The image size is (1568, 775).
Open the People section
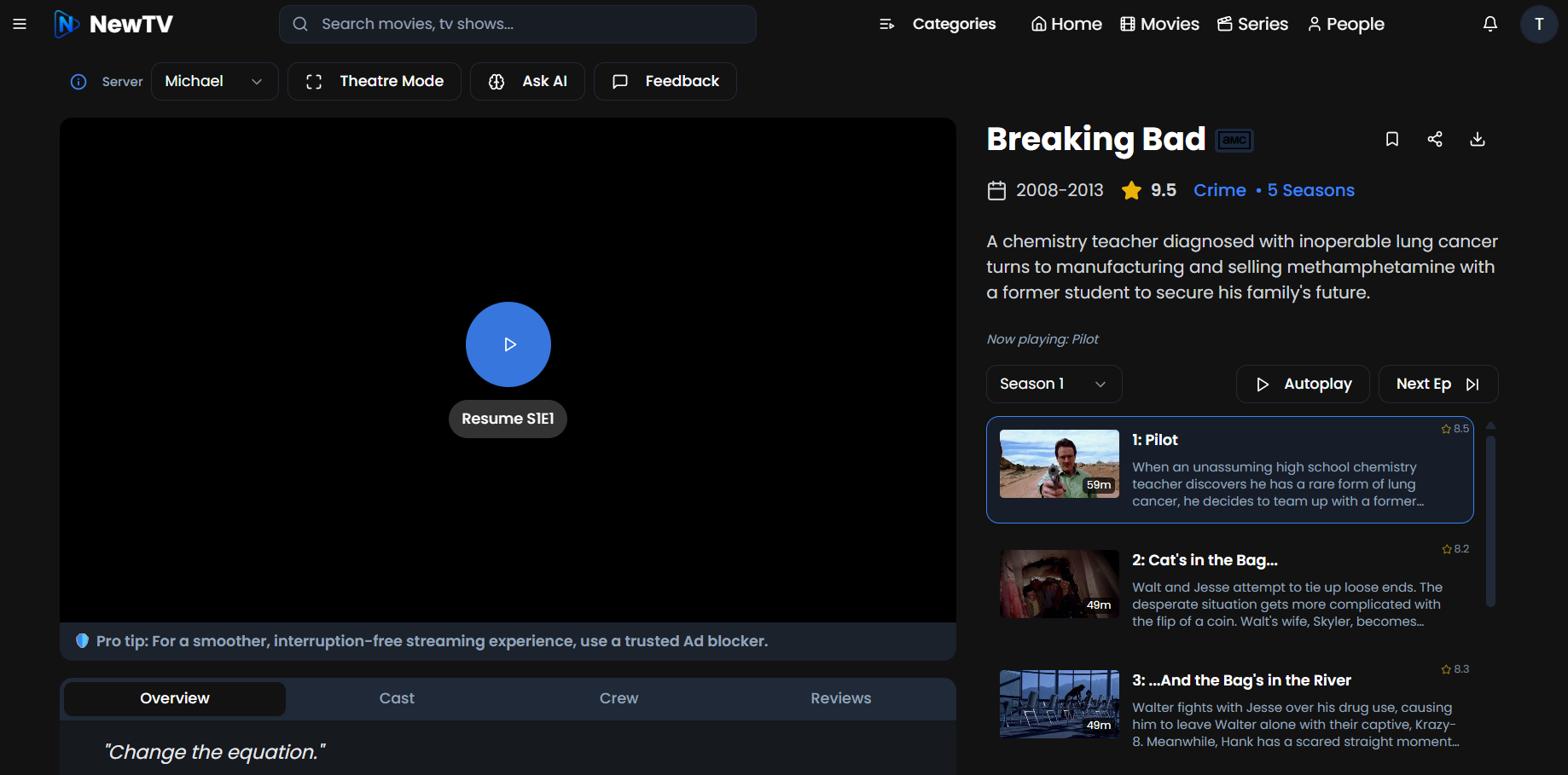click(1345, 24)
